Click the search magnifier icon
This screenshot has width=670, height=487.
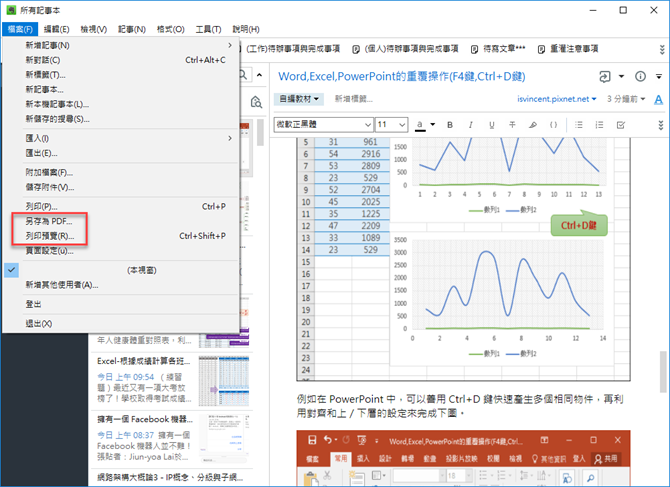(243, 75)
